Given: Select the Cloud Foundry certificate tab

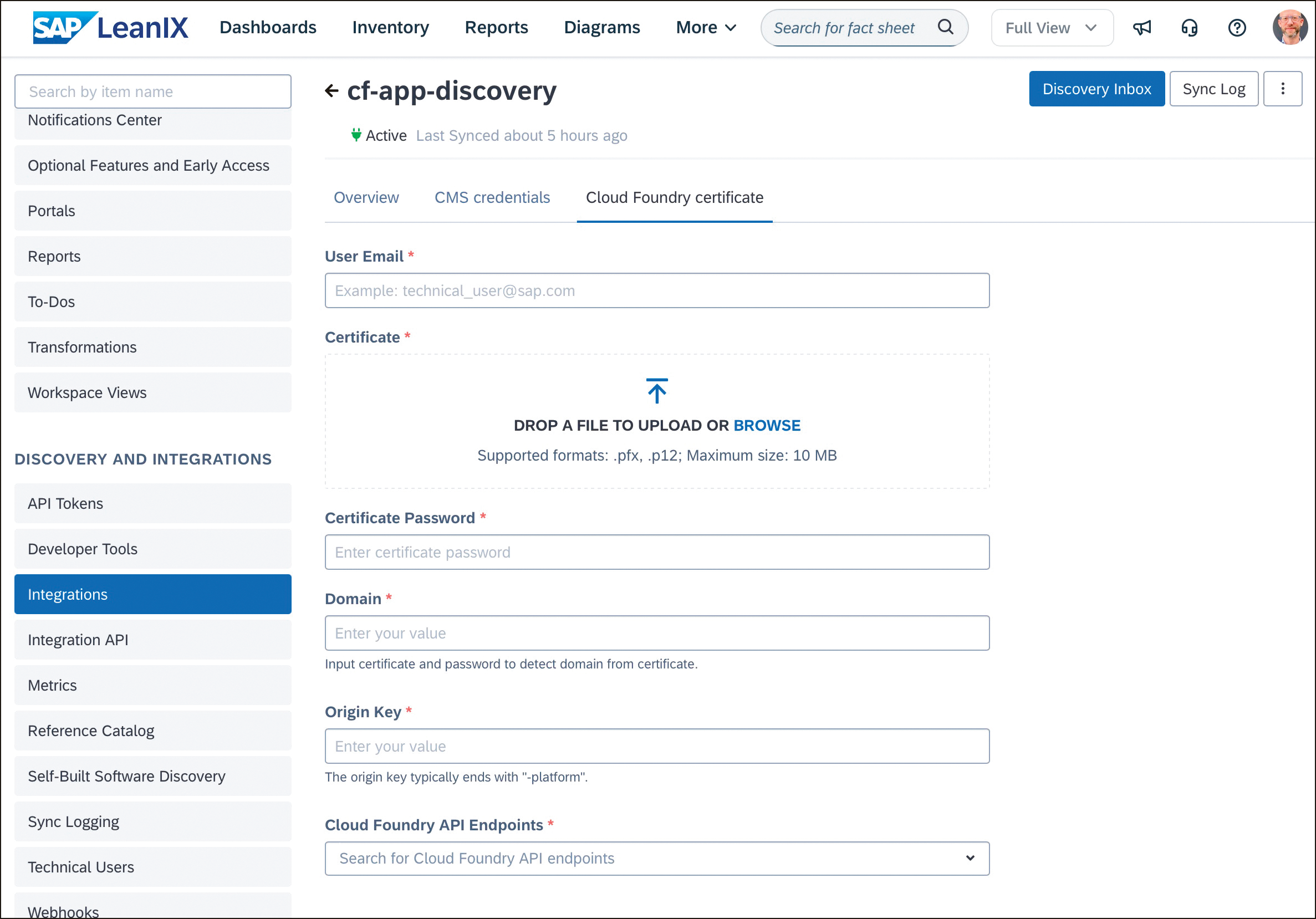Looking at the screenshot, I should (674, 198).
